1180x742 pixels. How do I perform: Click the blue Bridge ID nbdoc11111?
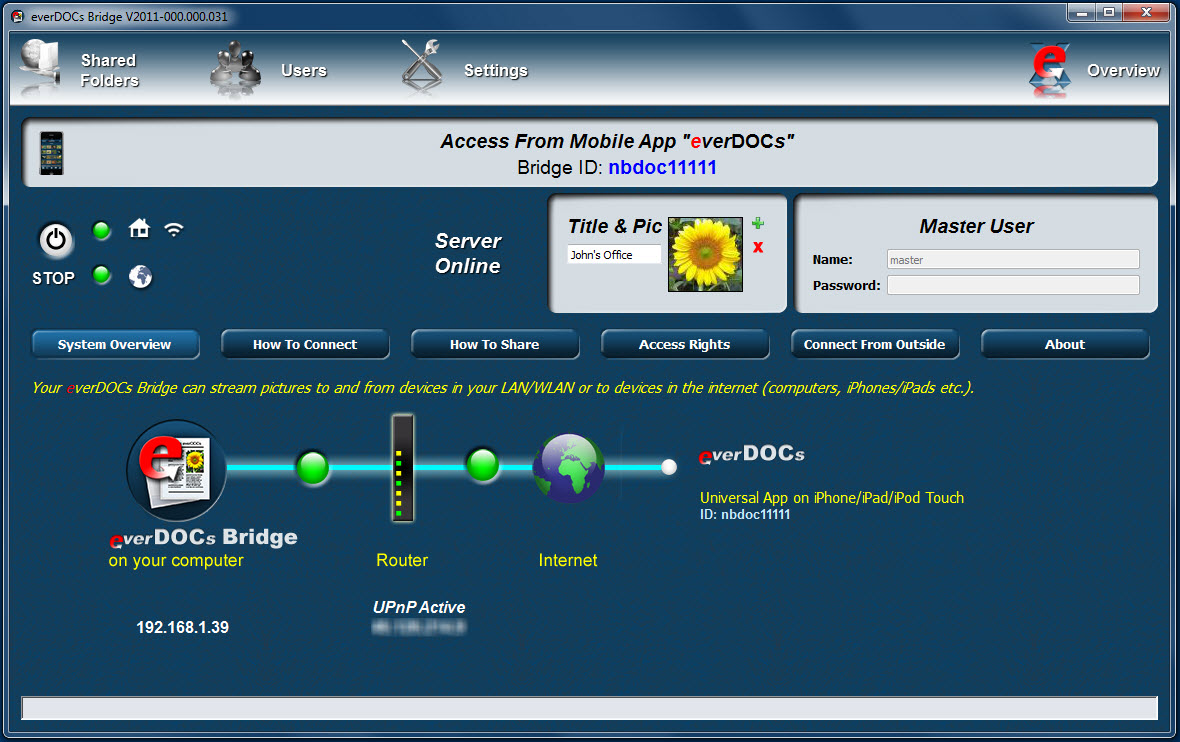point(662,167)
